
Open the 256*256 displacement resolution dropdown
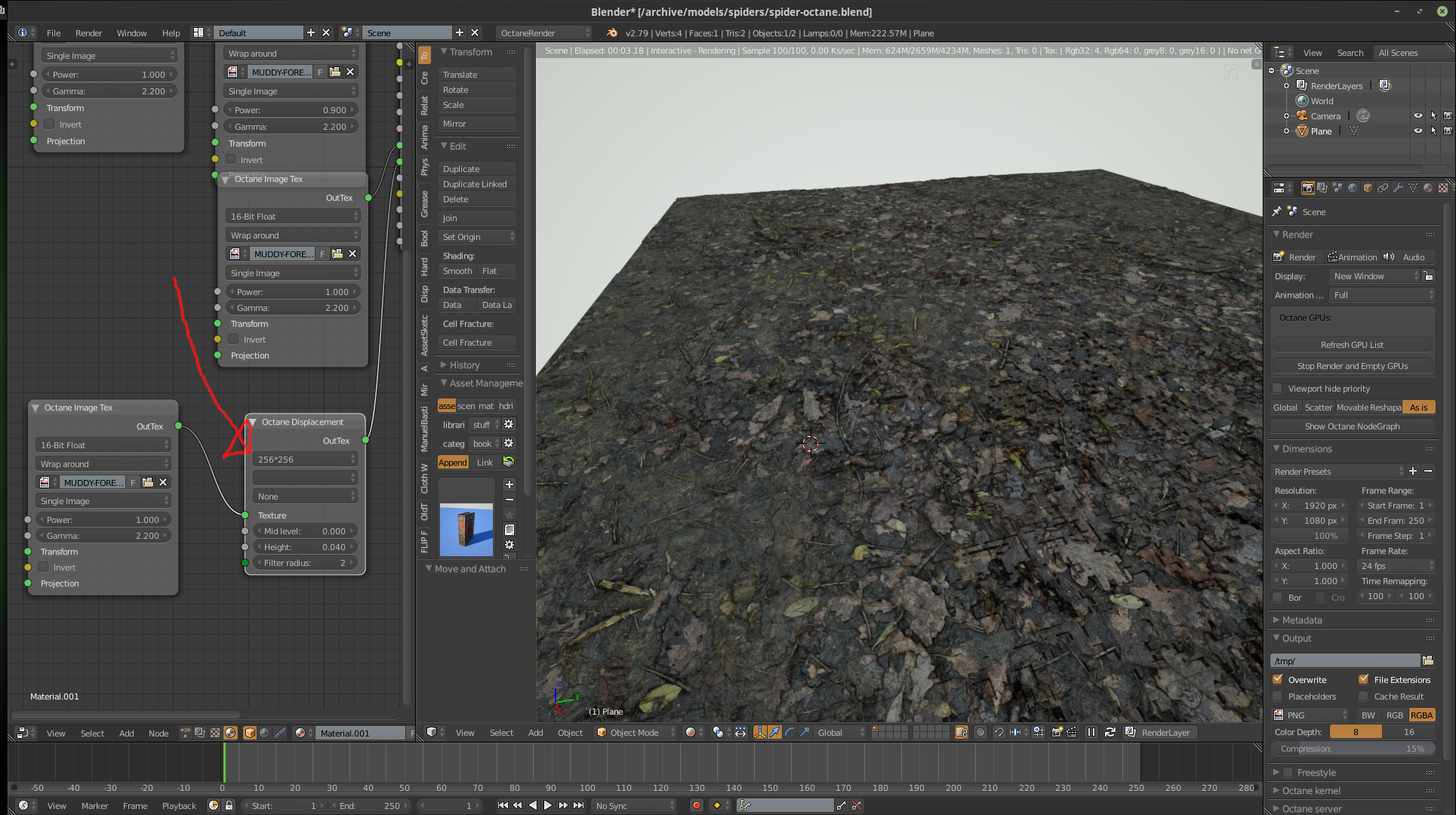pyautogui.click(x=305, y=459)
